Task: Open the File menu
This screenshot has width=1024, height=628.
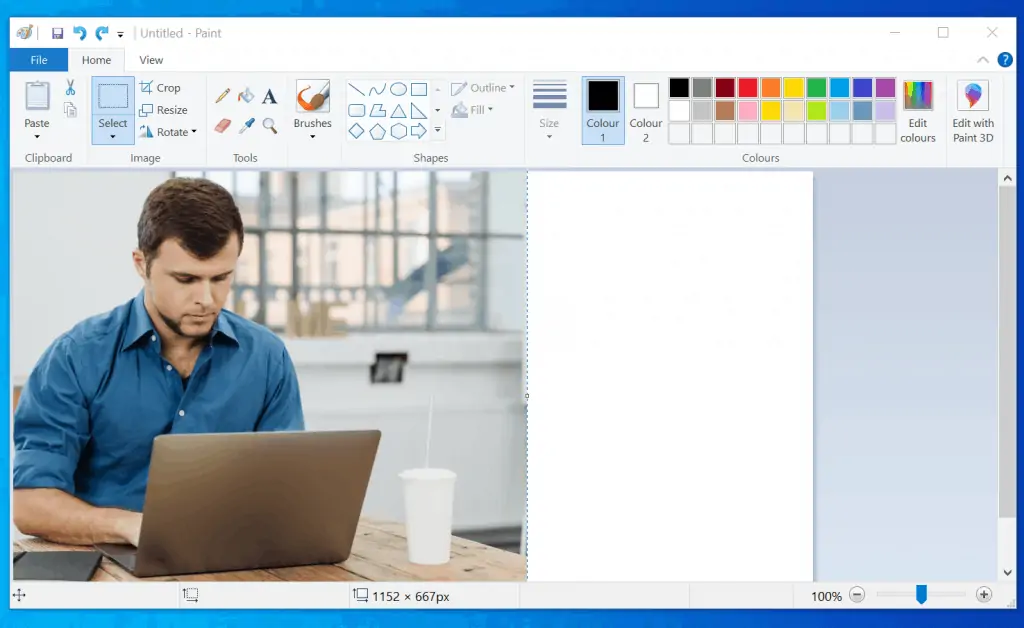Action: point(37,59)
